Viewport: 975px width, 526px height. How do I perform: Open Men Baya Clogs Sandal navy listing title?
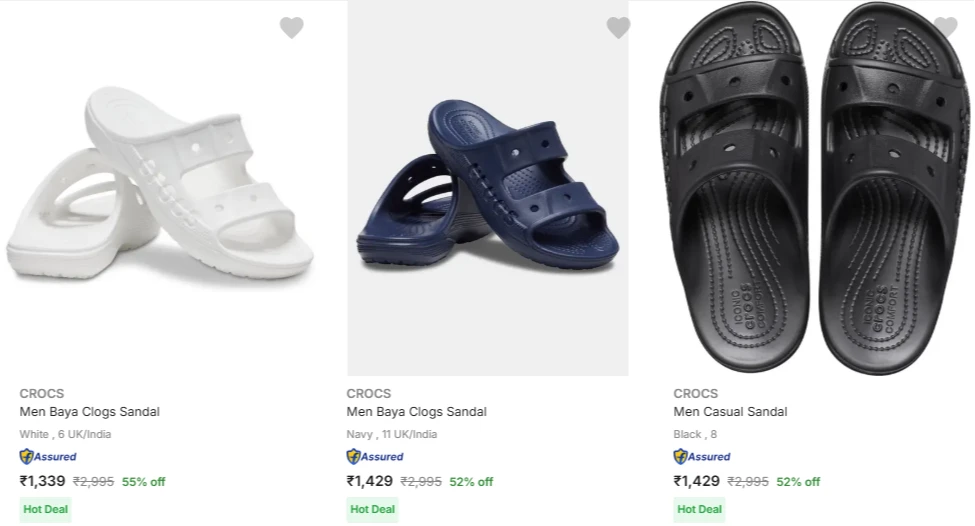[417, 412]
